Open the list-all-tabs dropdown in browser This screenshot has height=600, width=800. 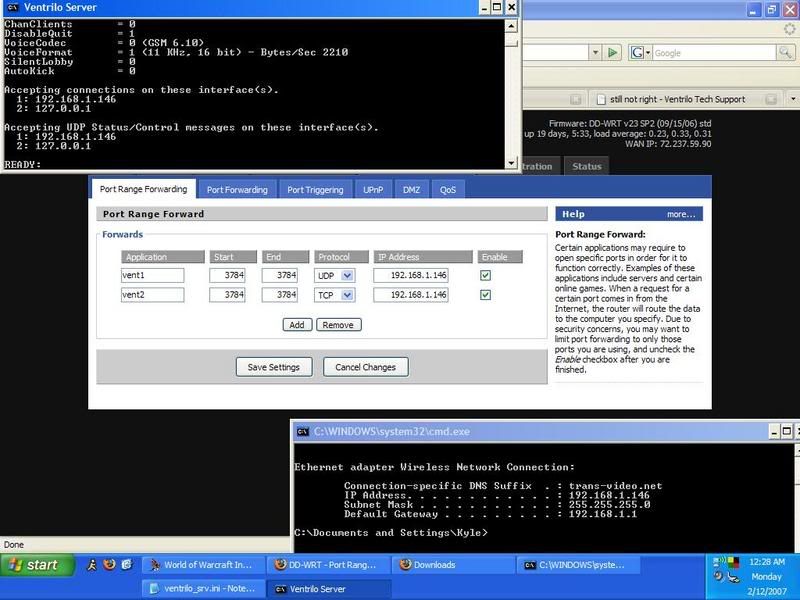(793, 99)
